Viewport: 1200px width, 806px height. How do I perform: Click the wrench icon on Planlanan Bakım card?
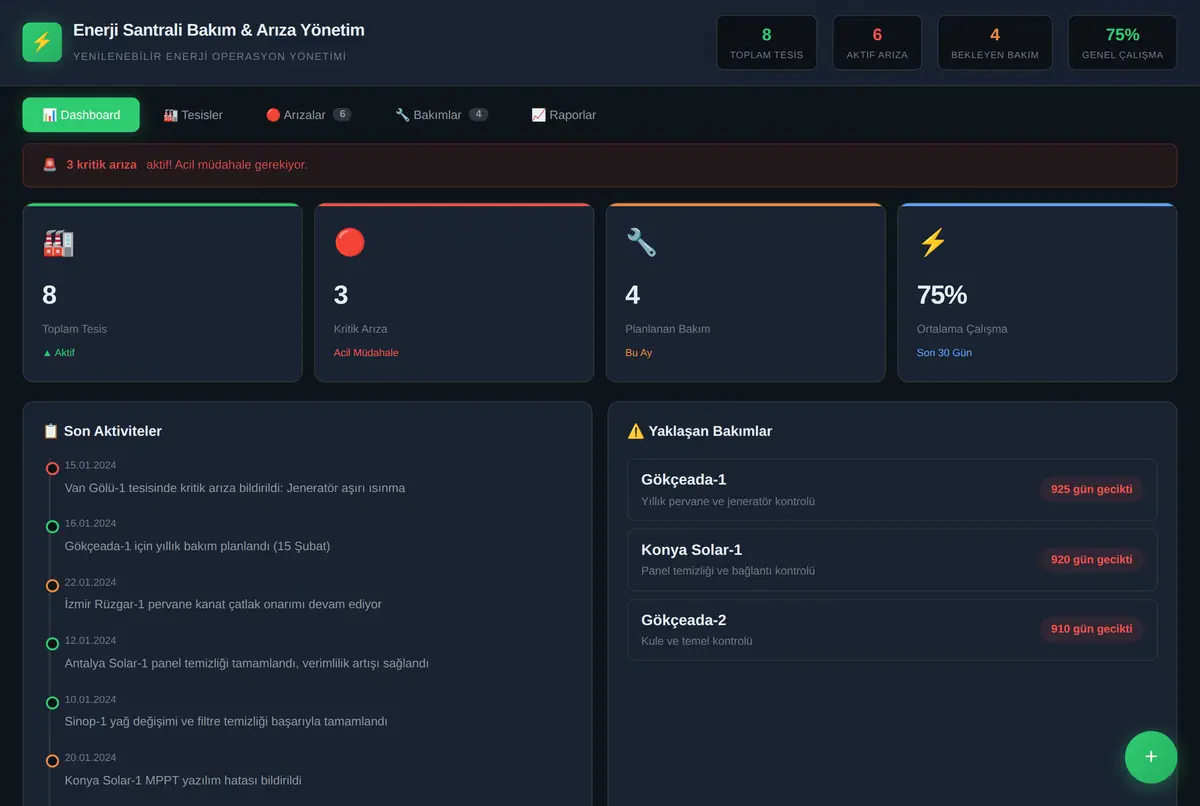click(641, 242)
